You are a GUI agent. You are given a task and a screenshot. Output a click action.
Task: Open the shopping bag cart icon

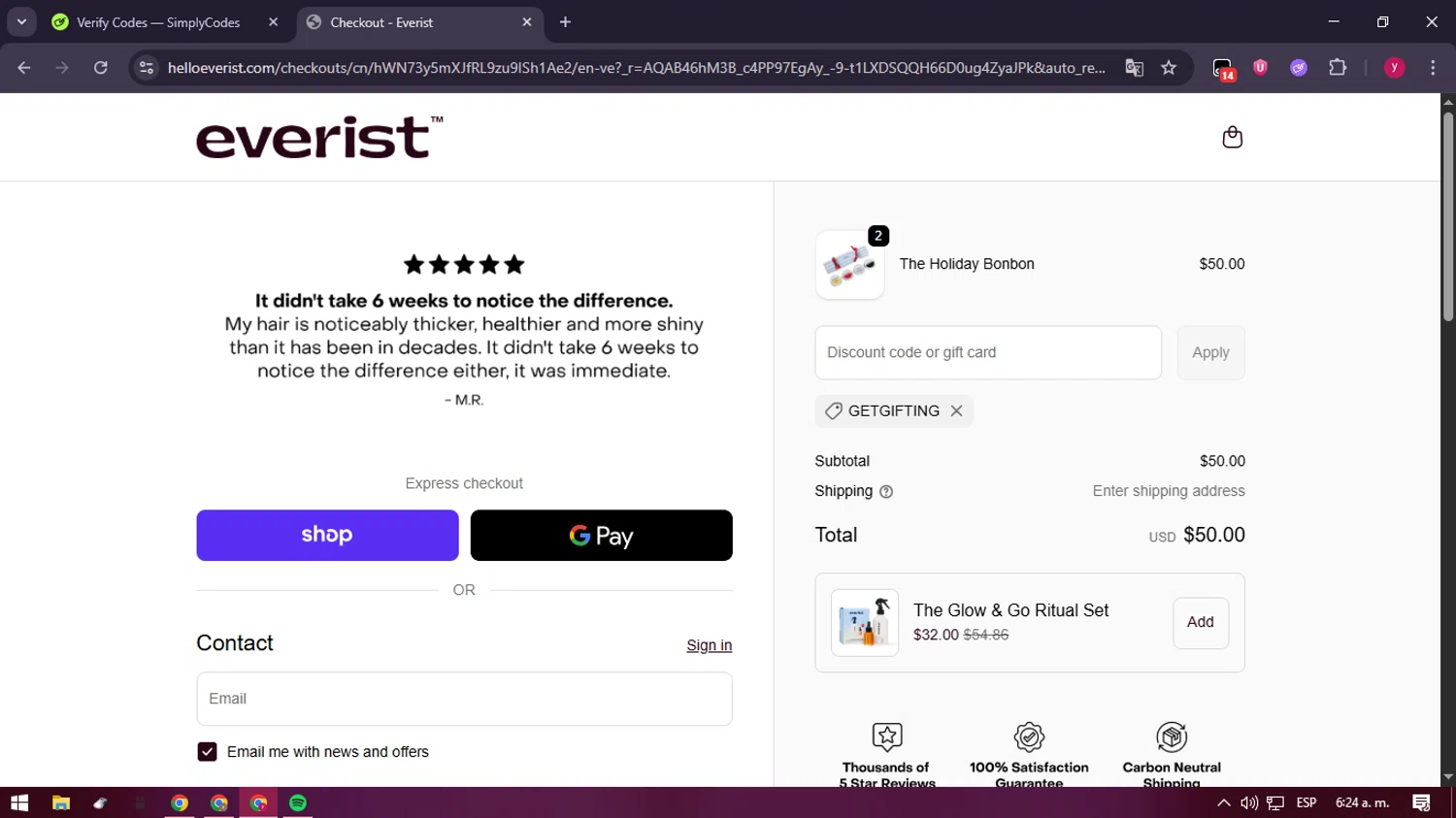click(1232, 137)
